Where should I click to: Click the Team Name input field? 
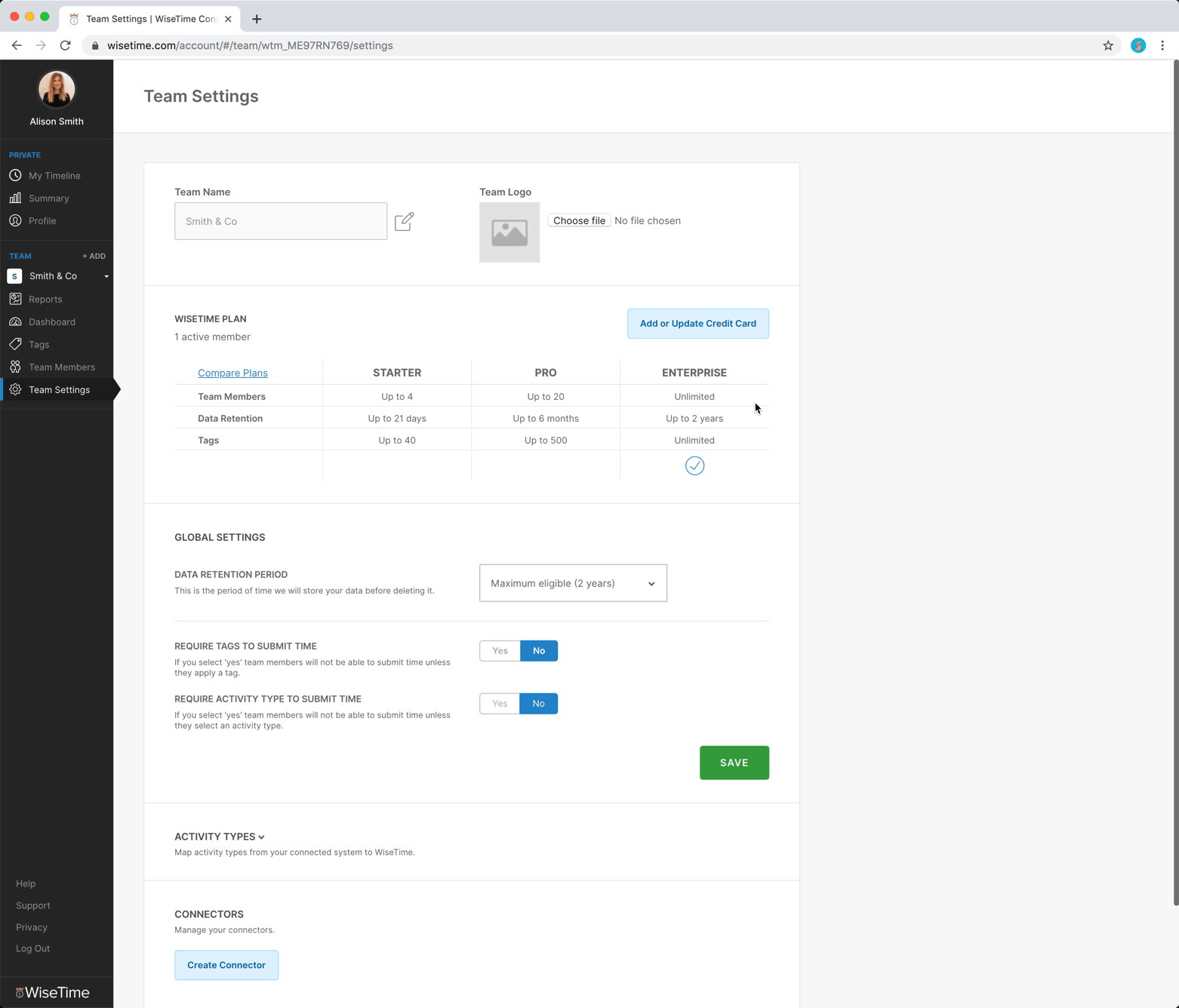[281, 221]
